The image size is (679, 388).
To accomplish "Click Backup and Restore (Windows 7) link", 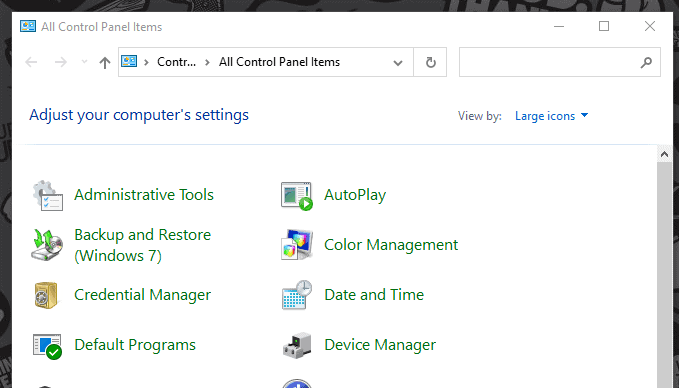I will (x=142, y=245).
